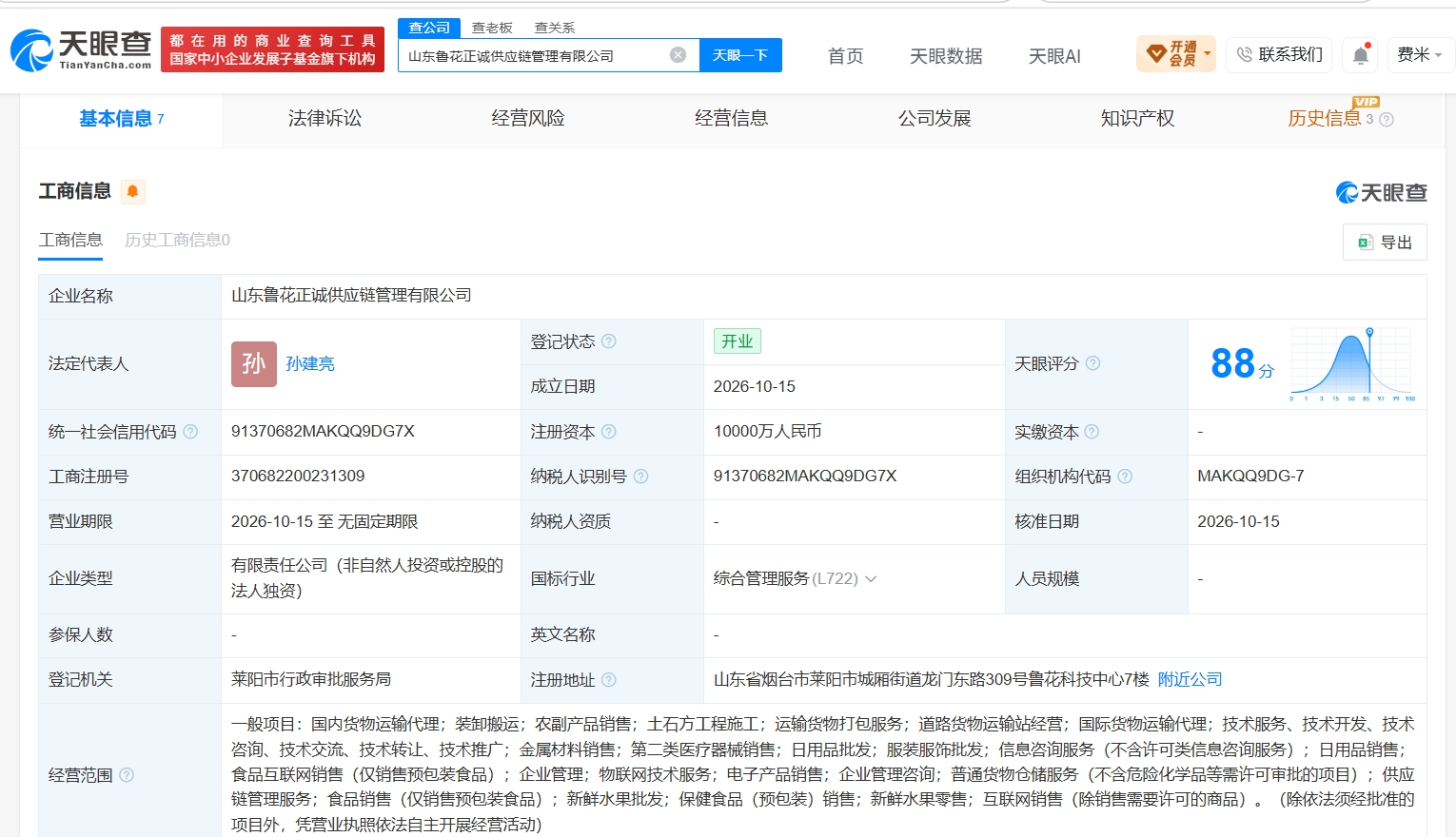Screen dimensions: 1456x837
Task: Export data with the 导出 button
Action: pos(1386,243)
